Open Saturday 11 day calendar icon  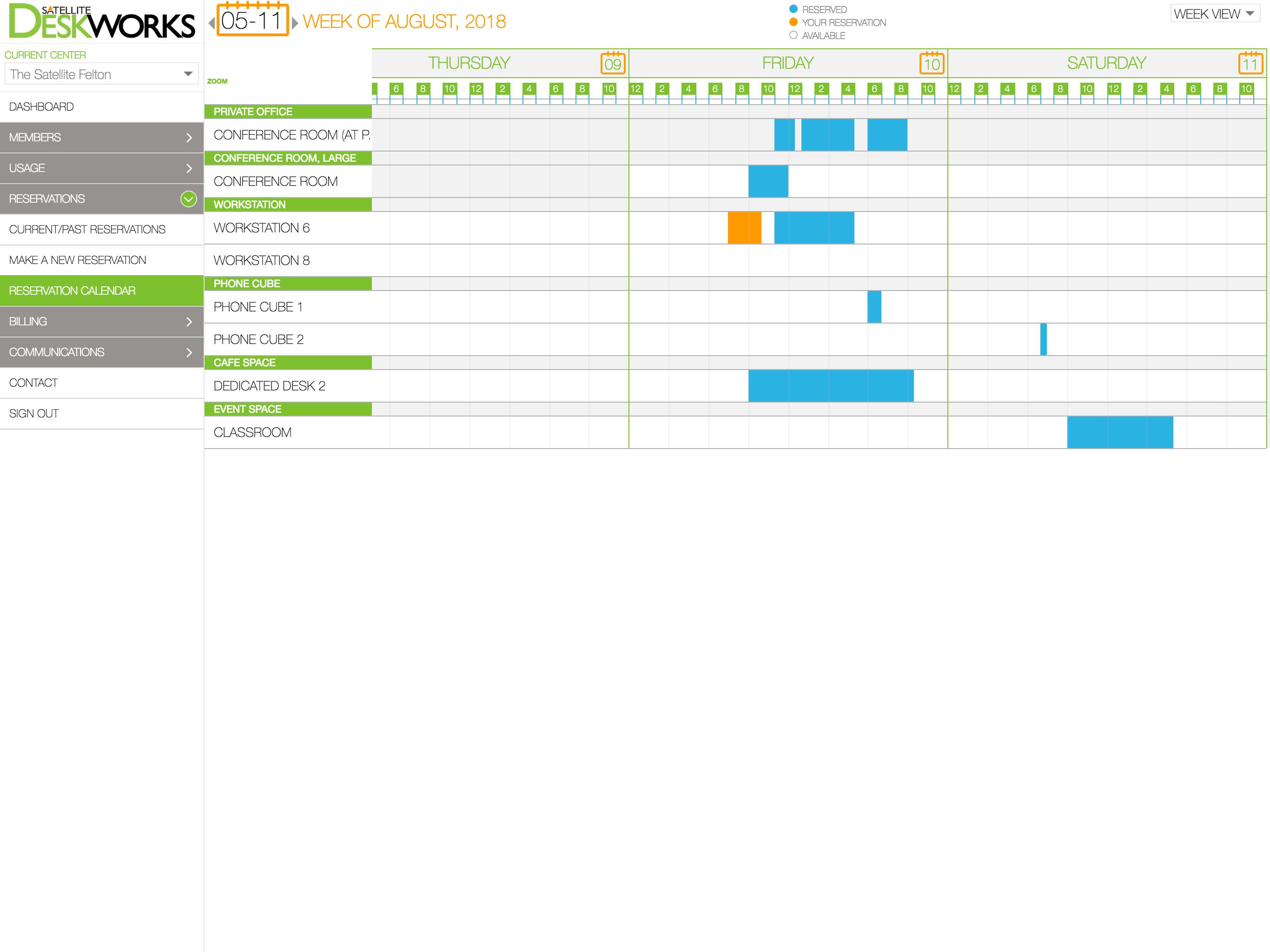(x=1250, y=63)
